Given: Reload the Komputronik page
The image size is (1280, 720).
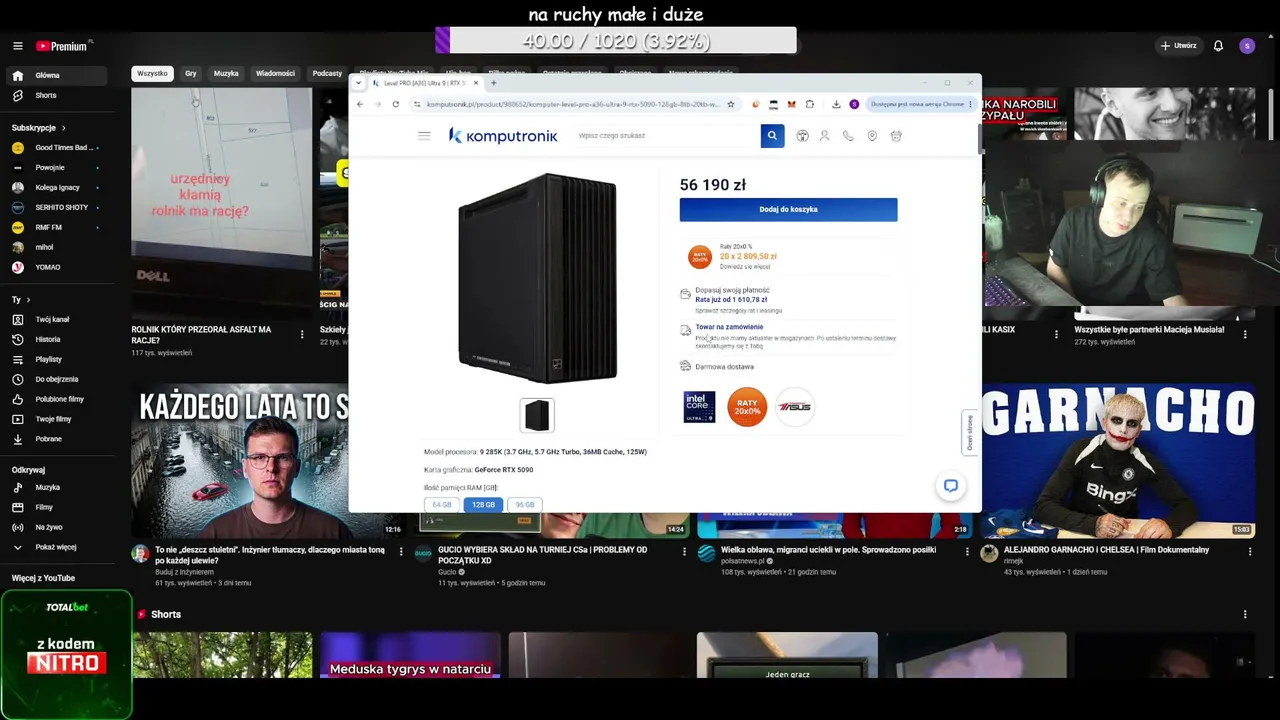Looking at the screenshot, I should (x=396, y=104).
